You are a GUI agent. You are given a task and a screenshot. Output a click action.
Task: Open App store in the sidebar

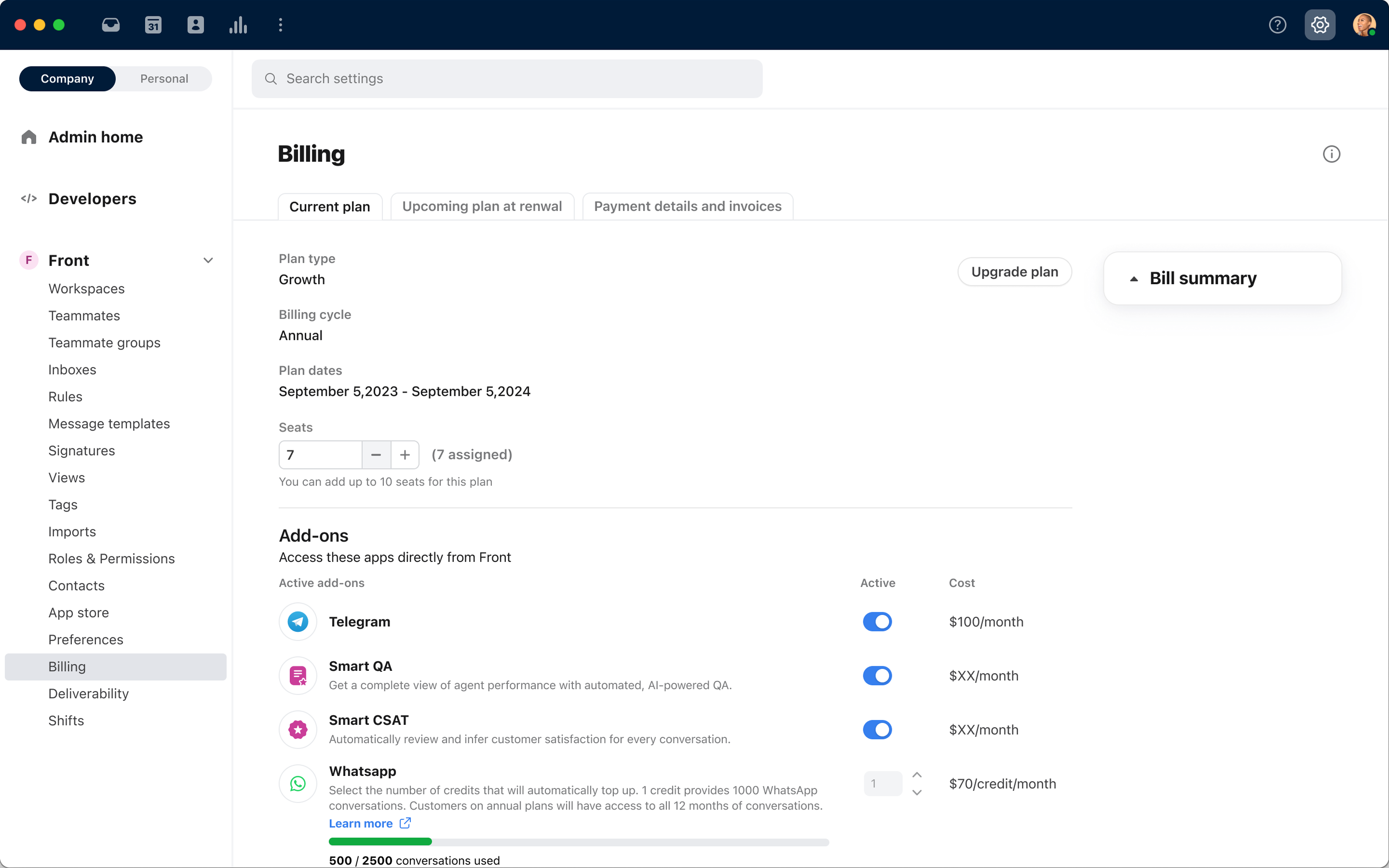pos(79,612)
